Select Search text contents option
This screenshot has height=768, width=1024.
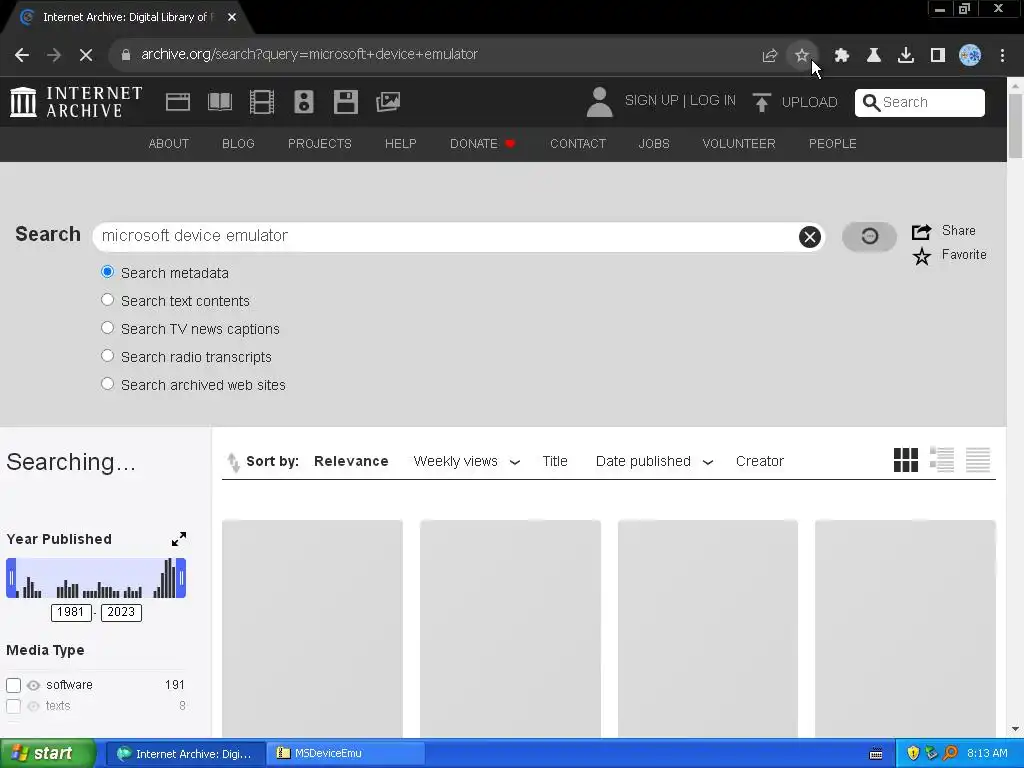(x=107, y=300)
